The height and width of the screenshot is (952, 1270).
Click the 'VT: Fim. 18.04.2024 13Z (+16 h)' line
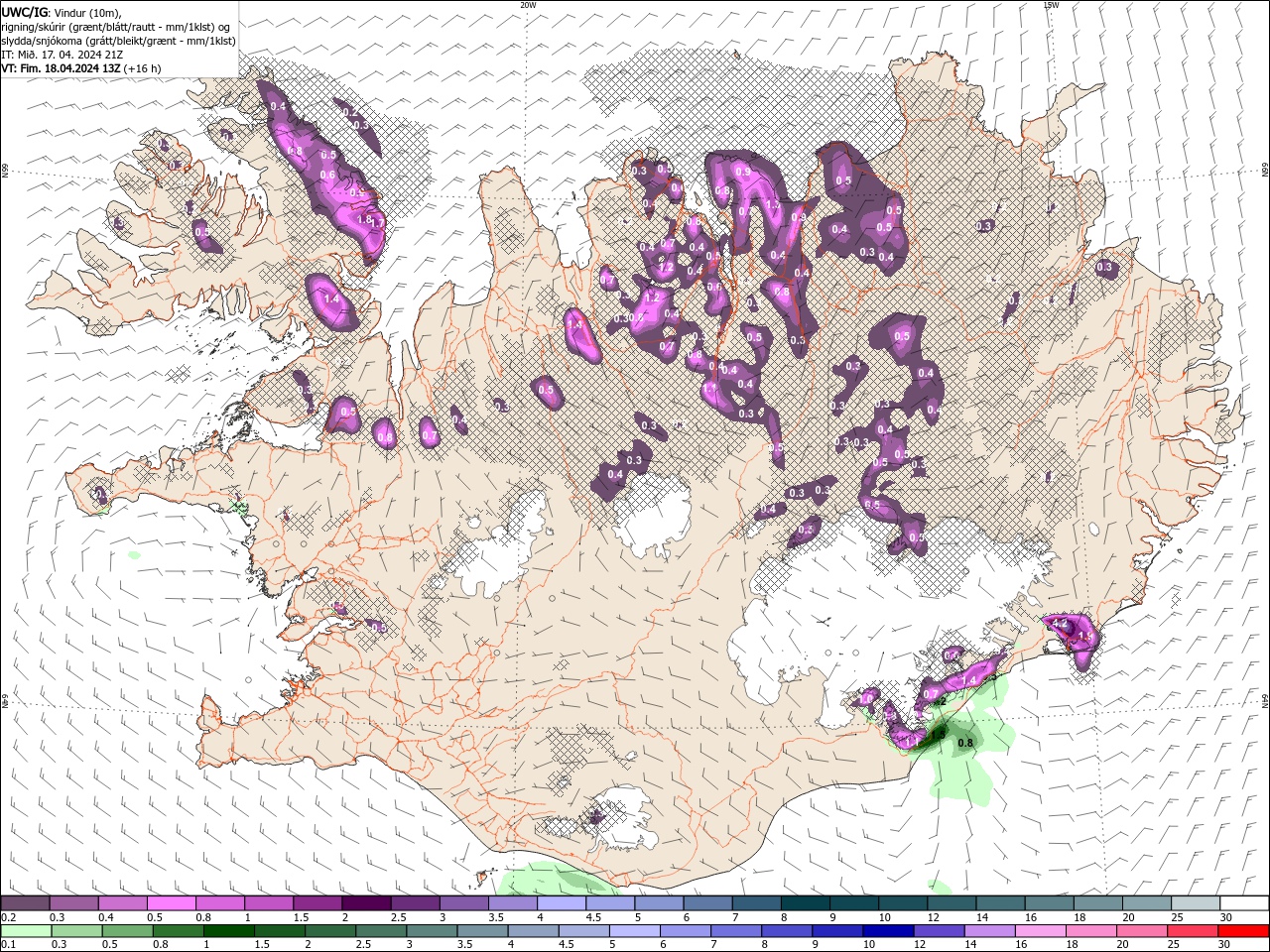click(81, 68)
